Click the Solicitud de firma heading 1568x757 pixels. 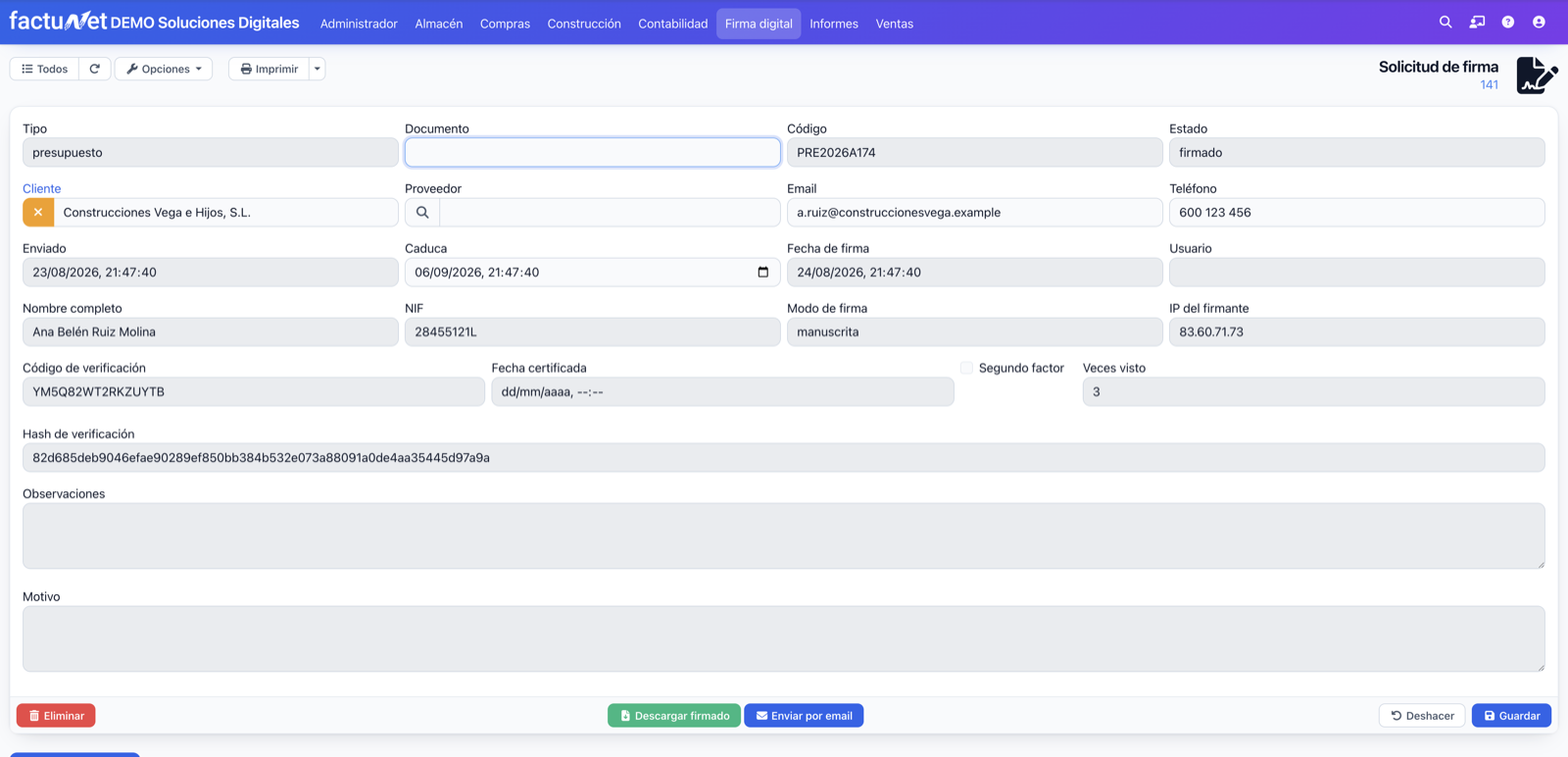(x=1439, y=67)
